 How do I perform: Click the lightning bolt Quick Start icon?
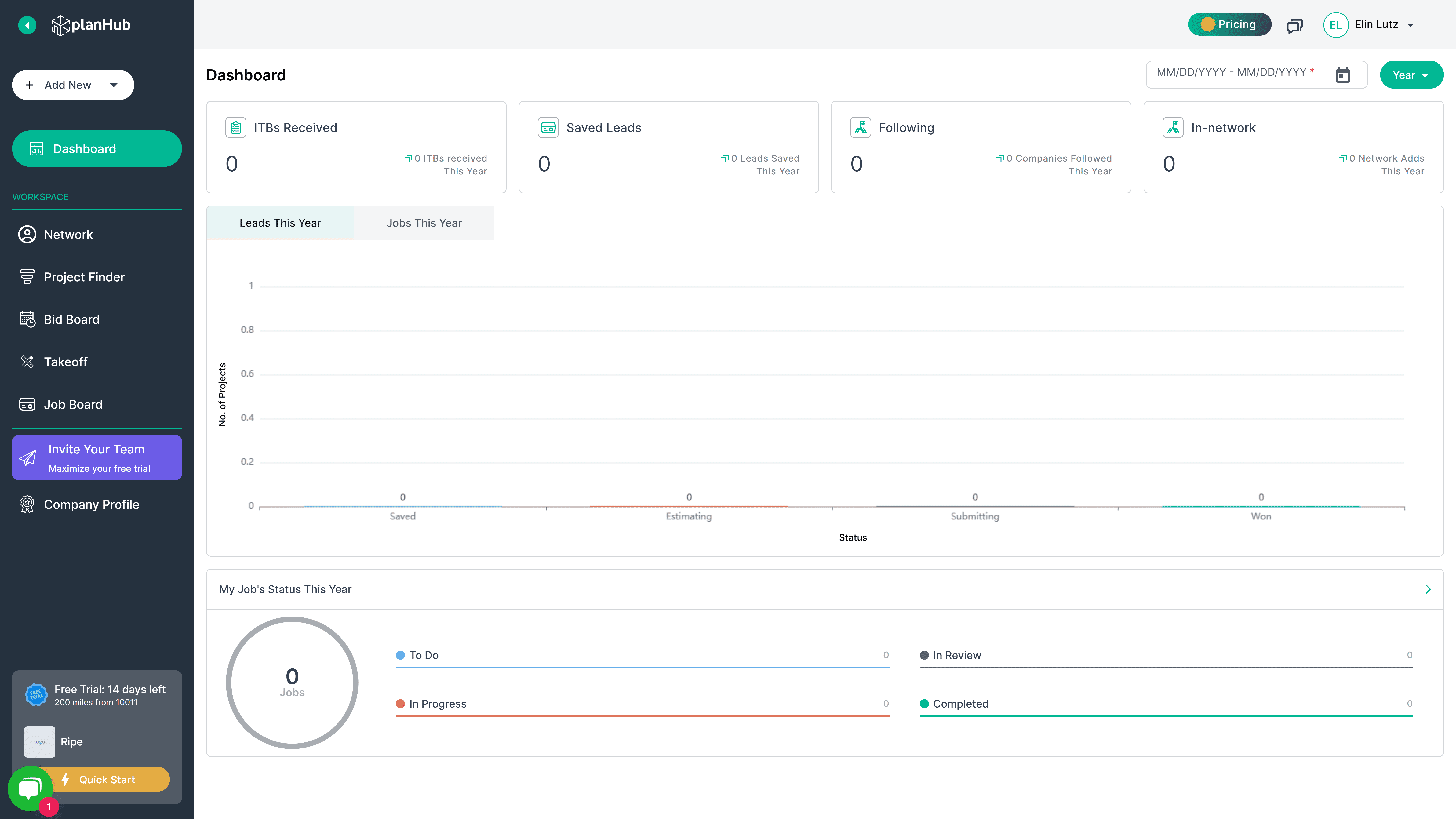pyautogui.click(x=66, y=779)
